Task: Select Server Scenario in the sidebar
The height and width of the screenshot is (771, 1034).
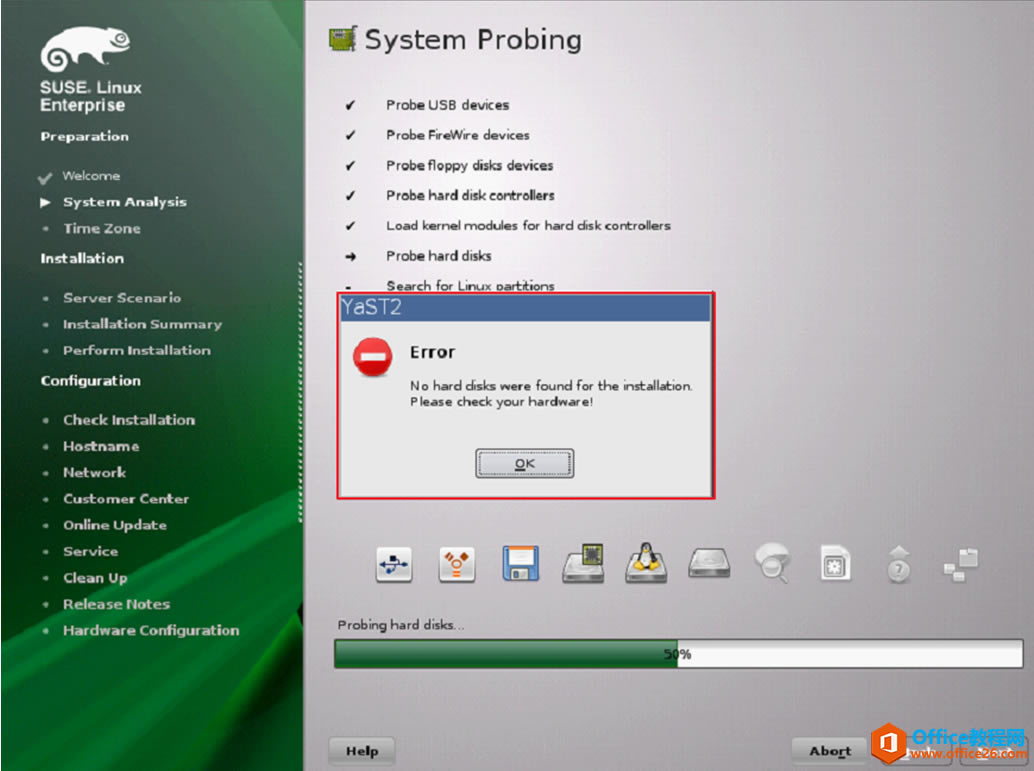Action: (x=122, y=297)
